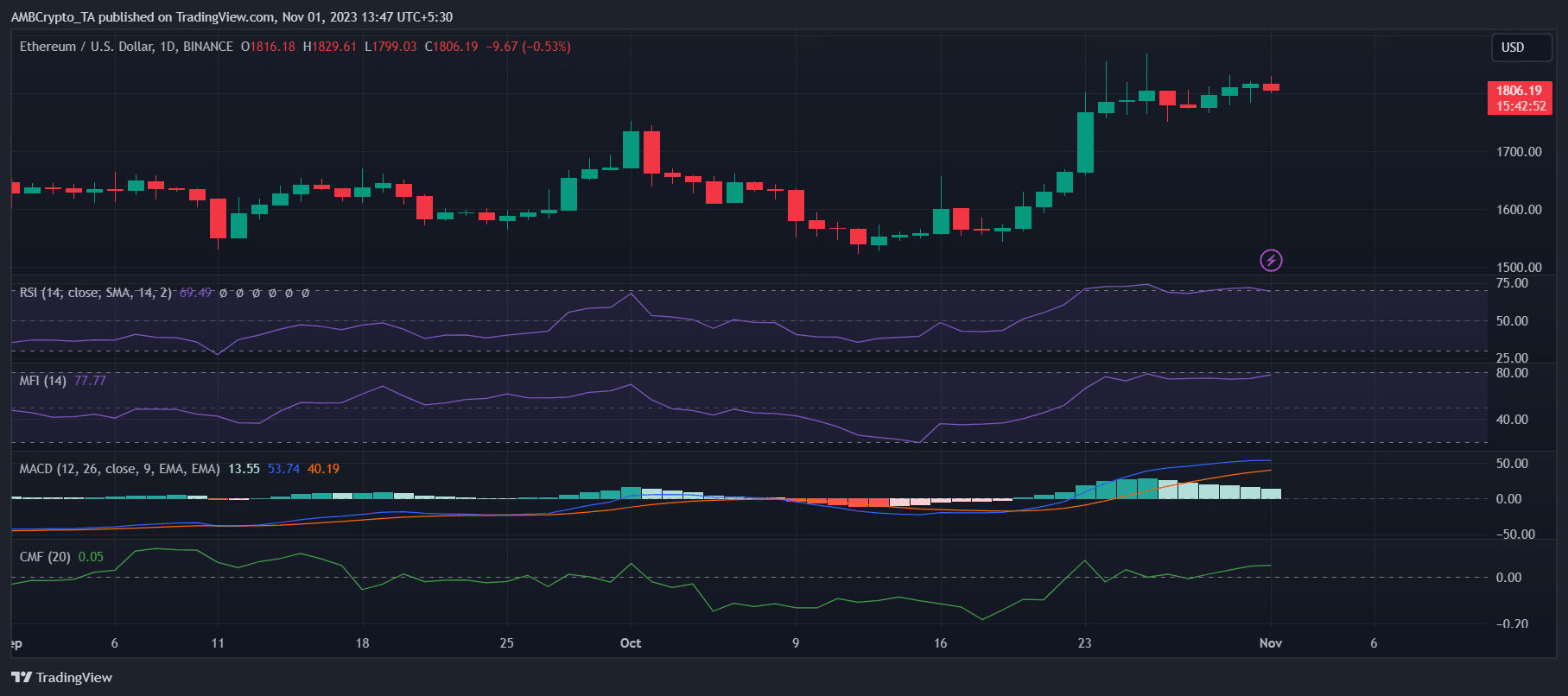
Task: Click the Oct label on time axis
Action: 631,643
